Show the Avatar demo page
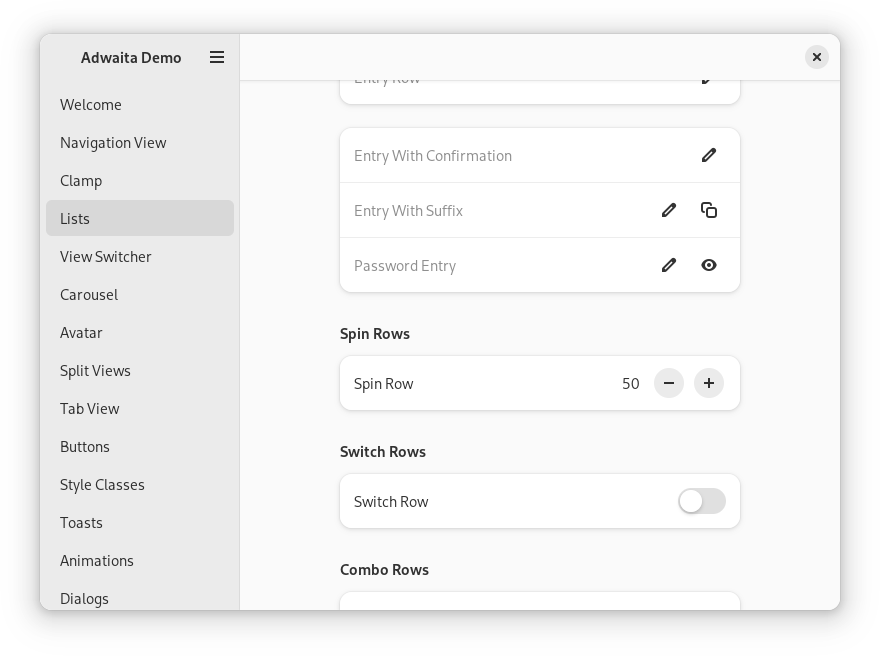Image resolution: width=880 pixels, height=656 pixels. tap(140, 333)
